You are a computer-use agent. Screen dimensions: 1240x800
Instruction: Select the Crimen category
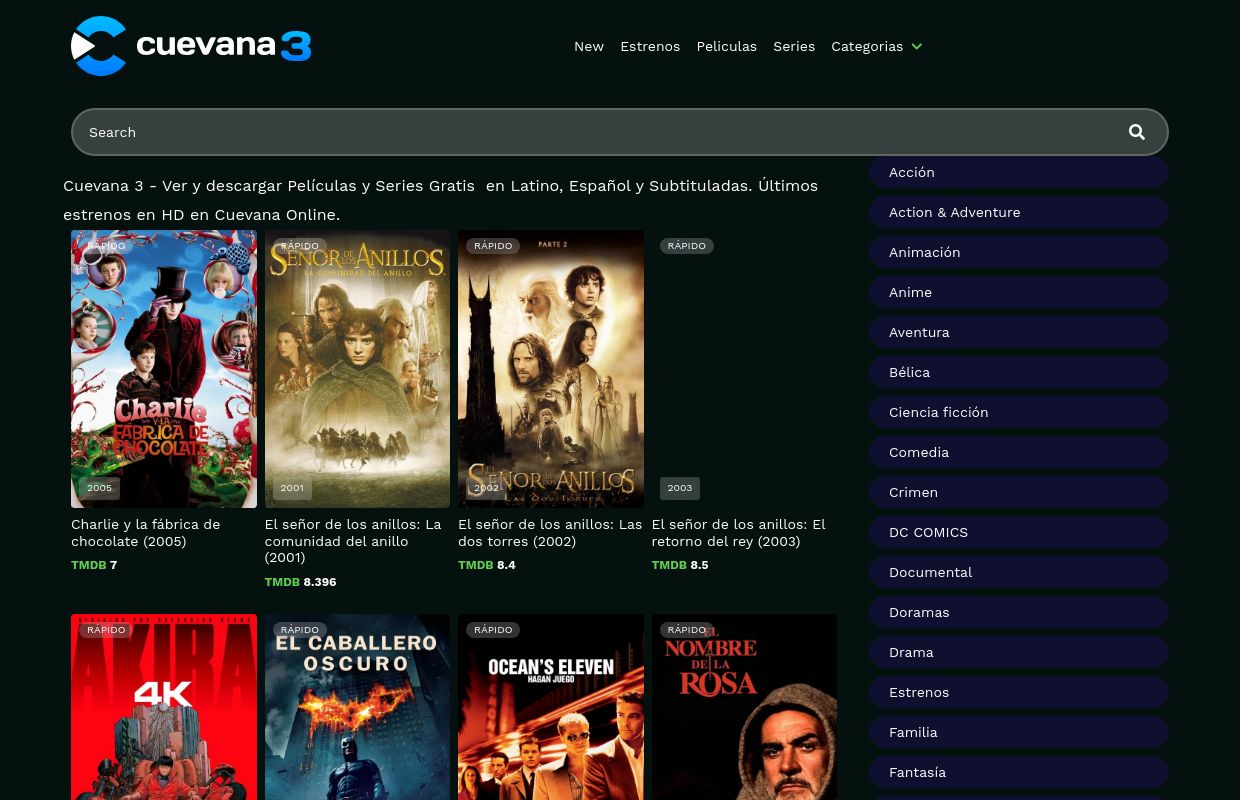click(x=1018, y=492)
